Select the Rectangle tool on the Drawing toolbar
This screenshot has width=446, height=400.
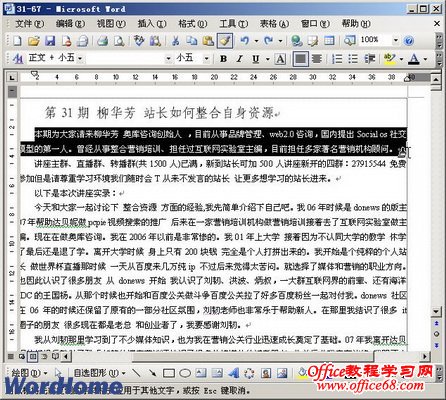[x=169, y=373]
